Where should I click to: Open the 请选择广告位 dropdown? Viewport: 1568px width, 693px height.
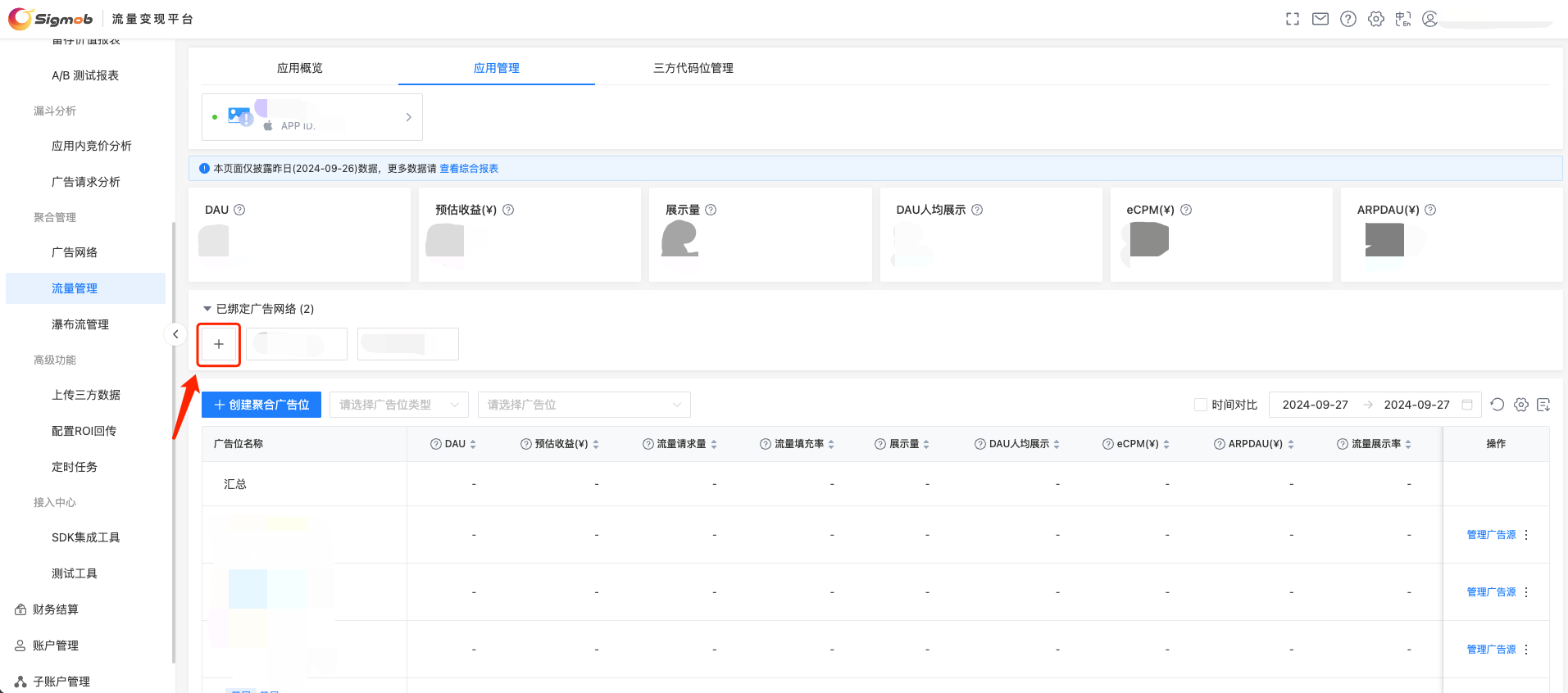tap(584, 405)
